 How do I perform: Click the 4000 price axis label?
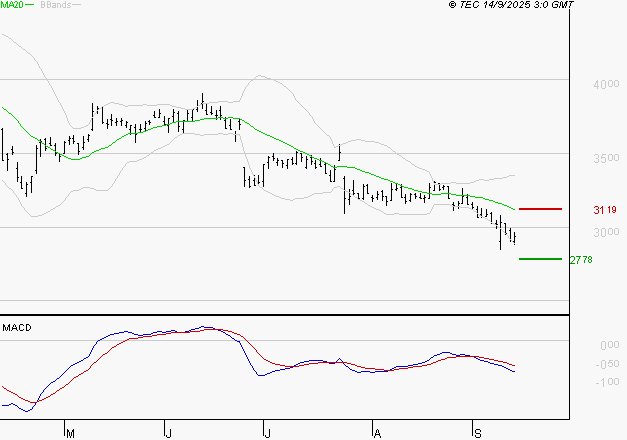pyautogui.click(x=604, y=85)
